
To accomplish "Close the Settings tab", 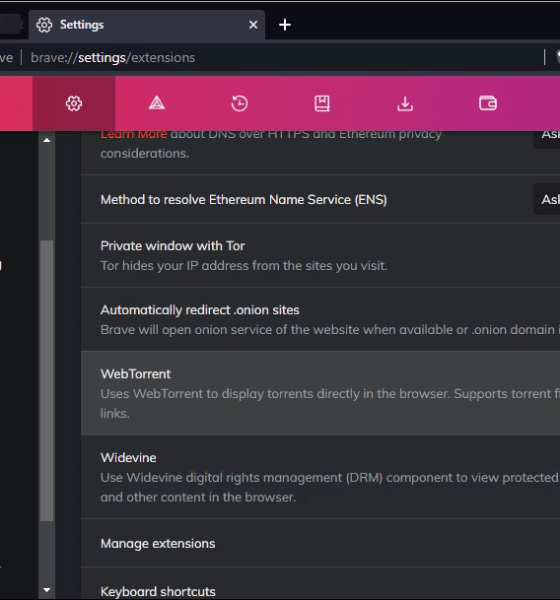I will (x=253, y=25).
